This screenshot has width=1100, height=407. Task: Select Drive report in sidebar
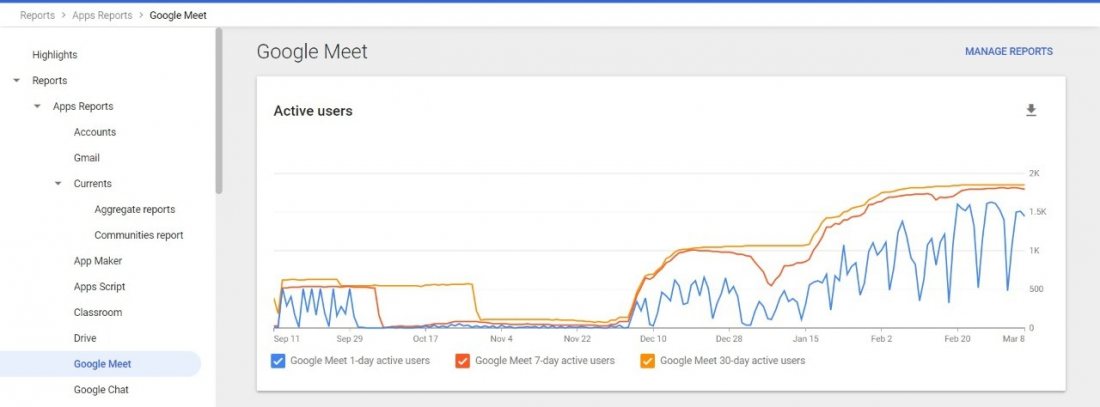pos(85,339)
